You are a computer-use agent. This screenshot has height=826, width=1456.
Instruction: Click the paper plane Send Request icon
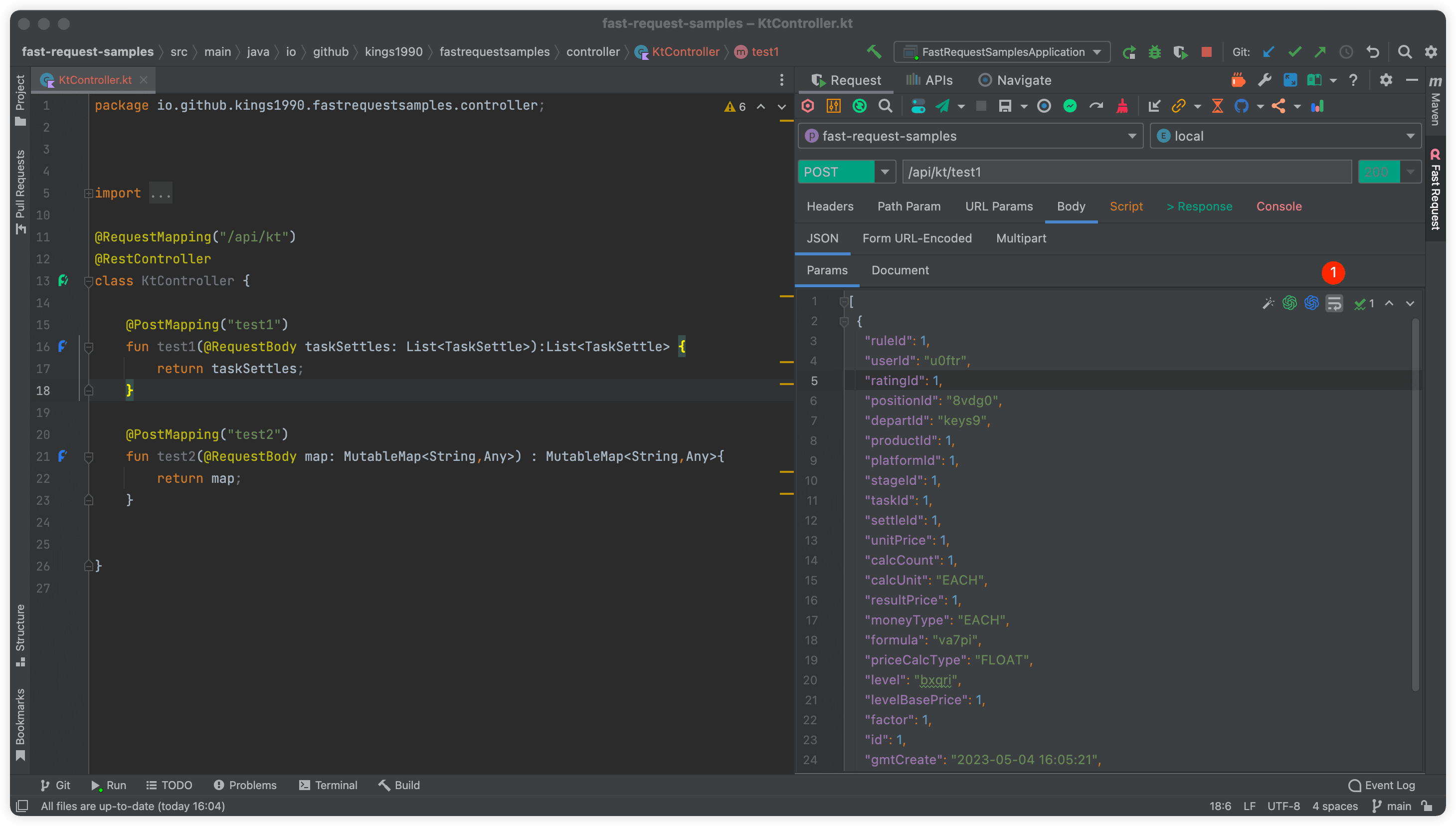[942, 106]
